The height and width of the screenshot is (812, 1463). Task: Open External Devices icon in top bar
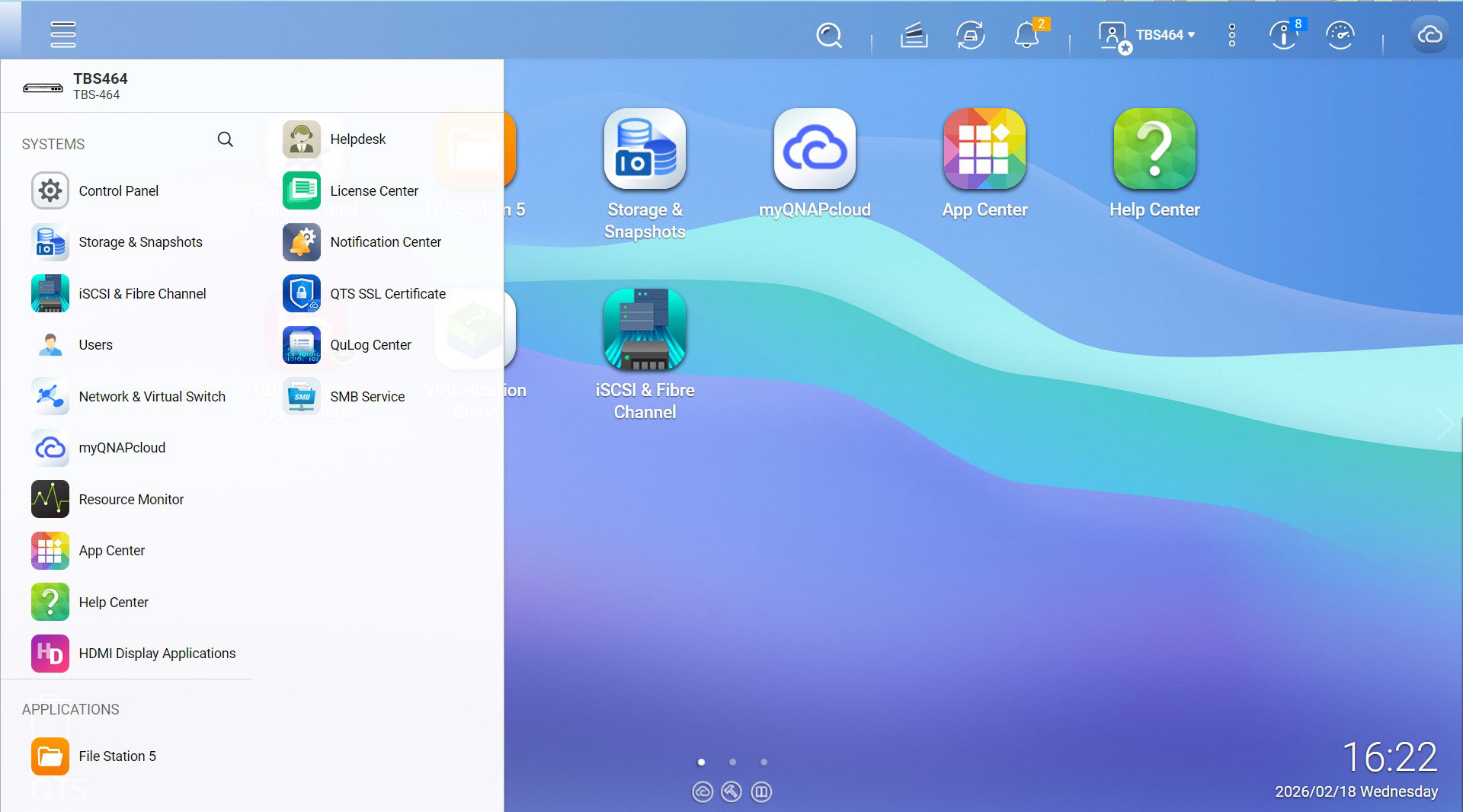pyautogui.click(x=970, y=35)
